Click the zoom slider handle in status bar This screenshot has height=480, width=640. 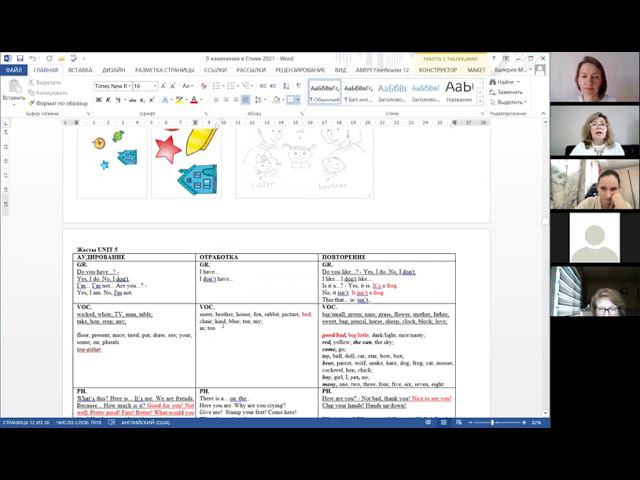[493, 422]
